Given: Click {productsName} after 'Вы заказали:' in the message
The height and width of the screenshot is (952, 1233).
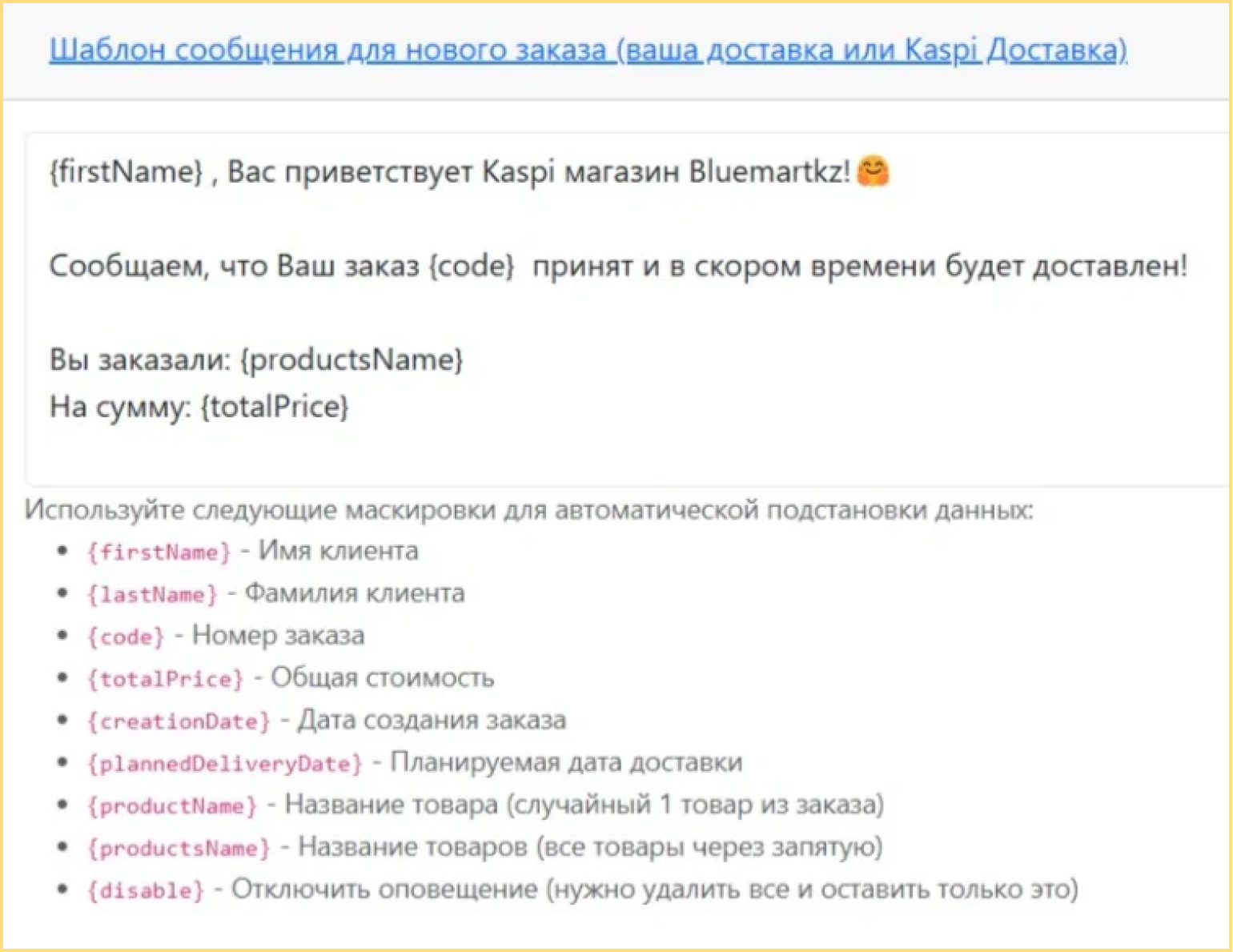Looking at the screenshot, I should point(351,360).
